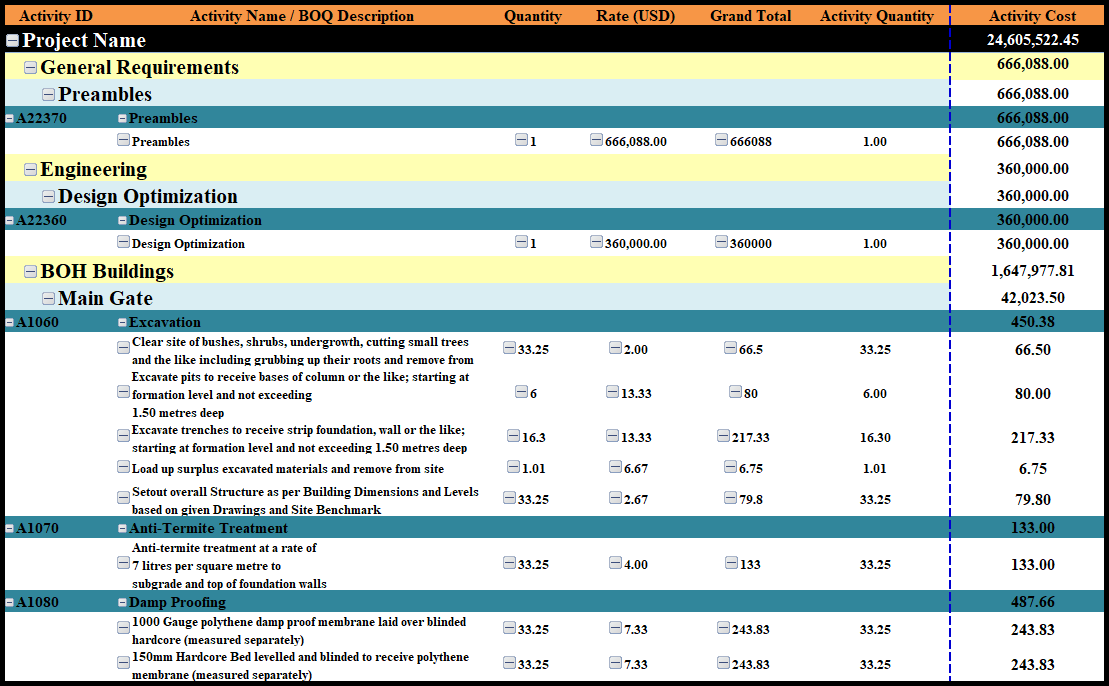
Task: Toggle minus icon beside Damp Proofing name
Action: 122,603
